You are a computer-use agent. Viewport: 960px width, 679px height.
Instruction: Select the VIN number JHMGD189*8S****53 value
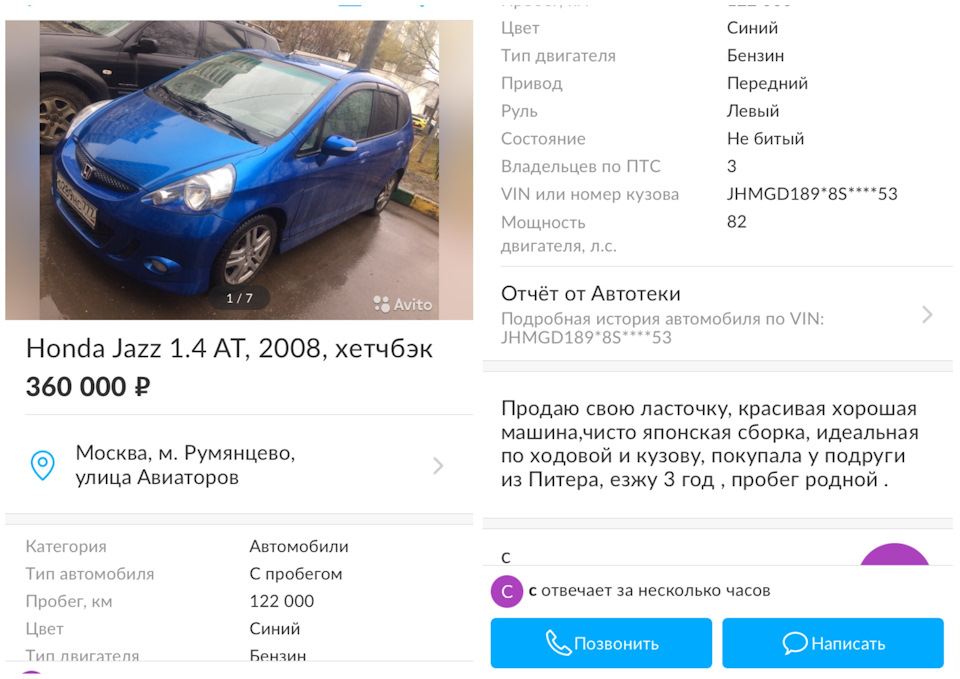812,194
